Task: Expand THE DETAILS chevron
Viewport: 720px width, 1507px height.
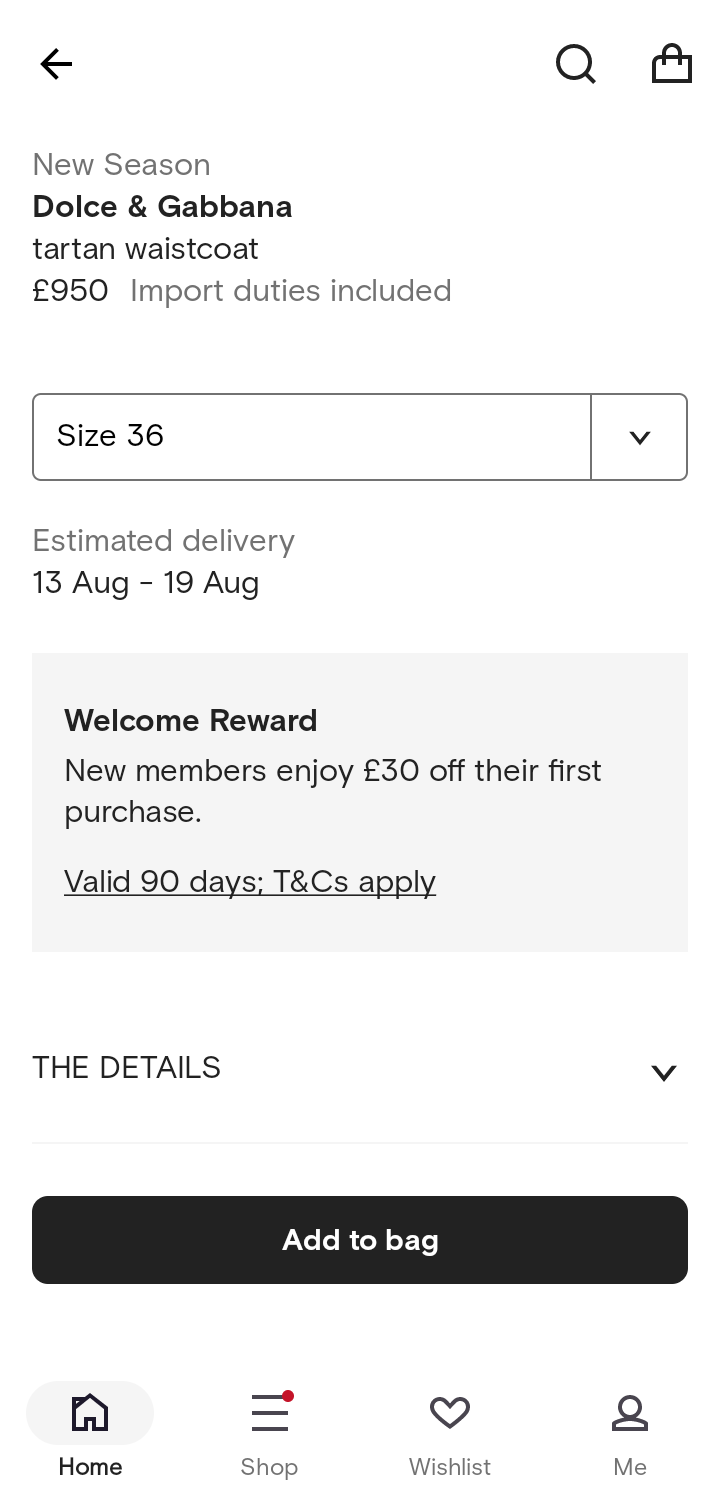Action: (x=664, y=1073)
